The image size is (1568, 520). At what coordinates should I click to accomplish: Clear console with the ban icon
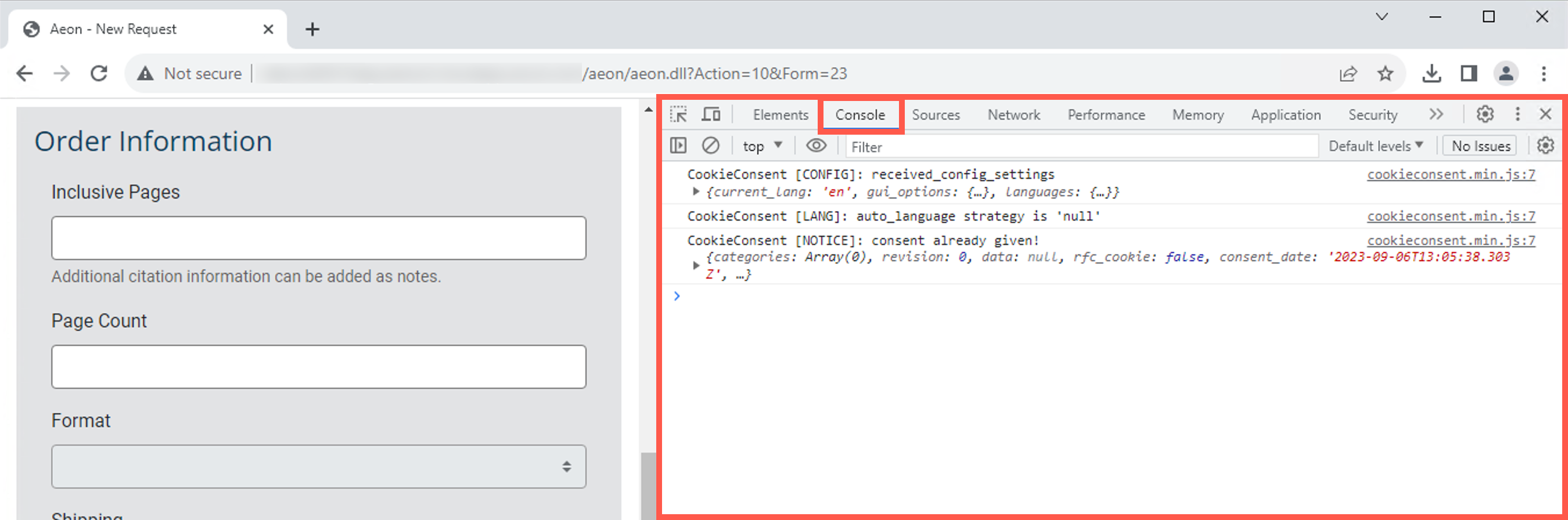(710, 146)
